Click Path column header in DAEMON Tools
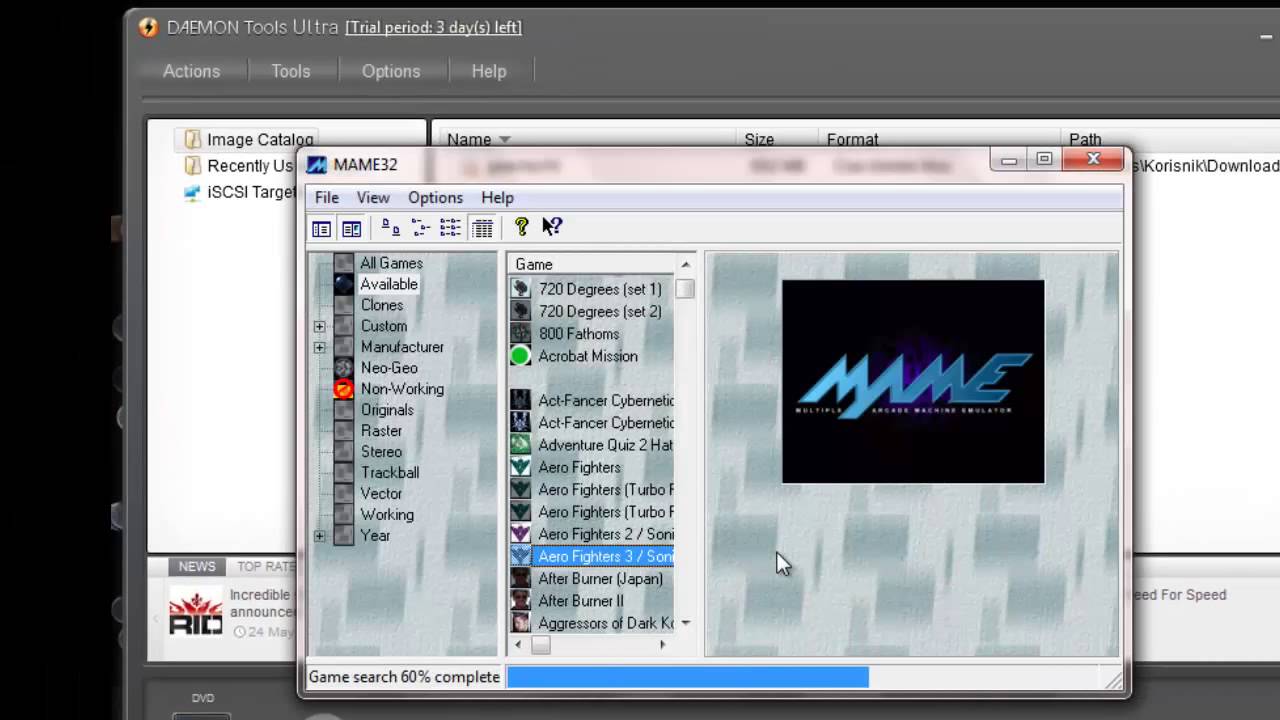This screenshot has width=1280, height=720. click(x=1085, y=140)
